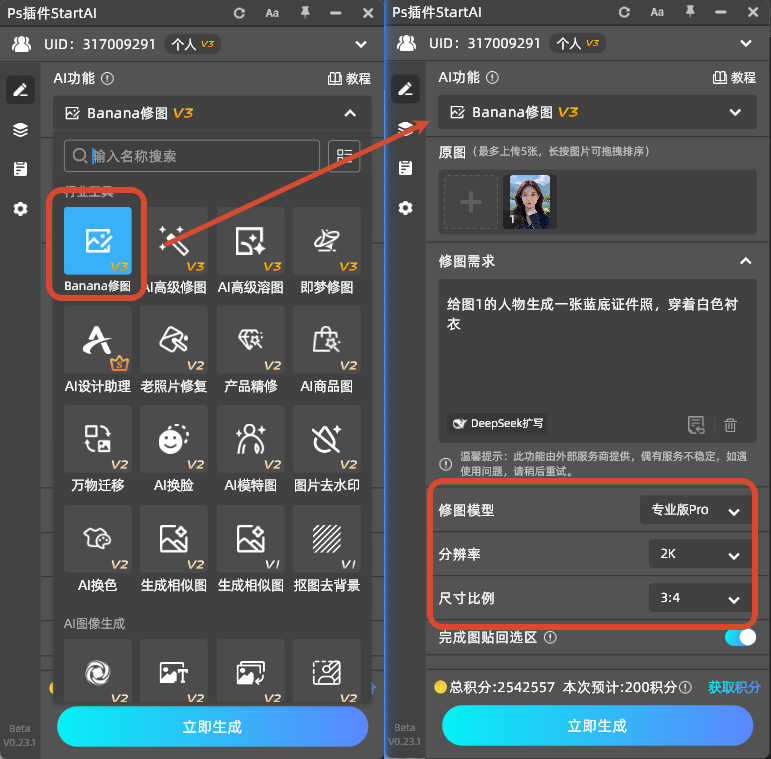Open the AI高级修图 magic wand tool
771x759 pixels.
pyautogui.click(x=174, y=241)
